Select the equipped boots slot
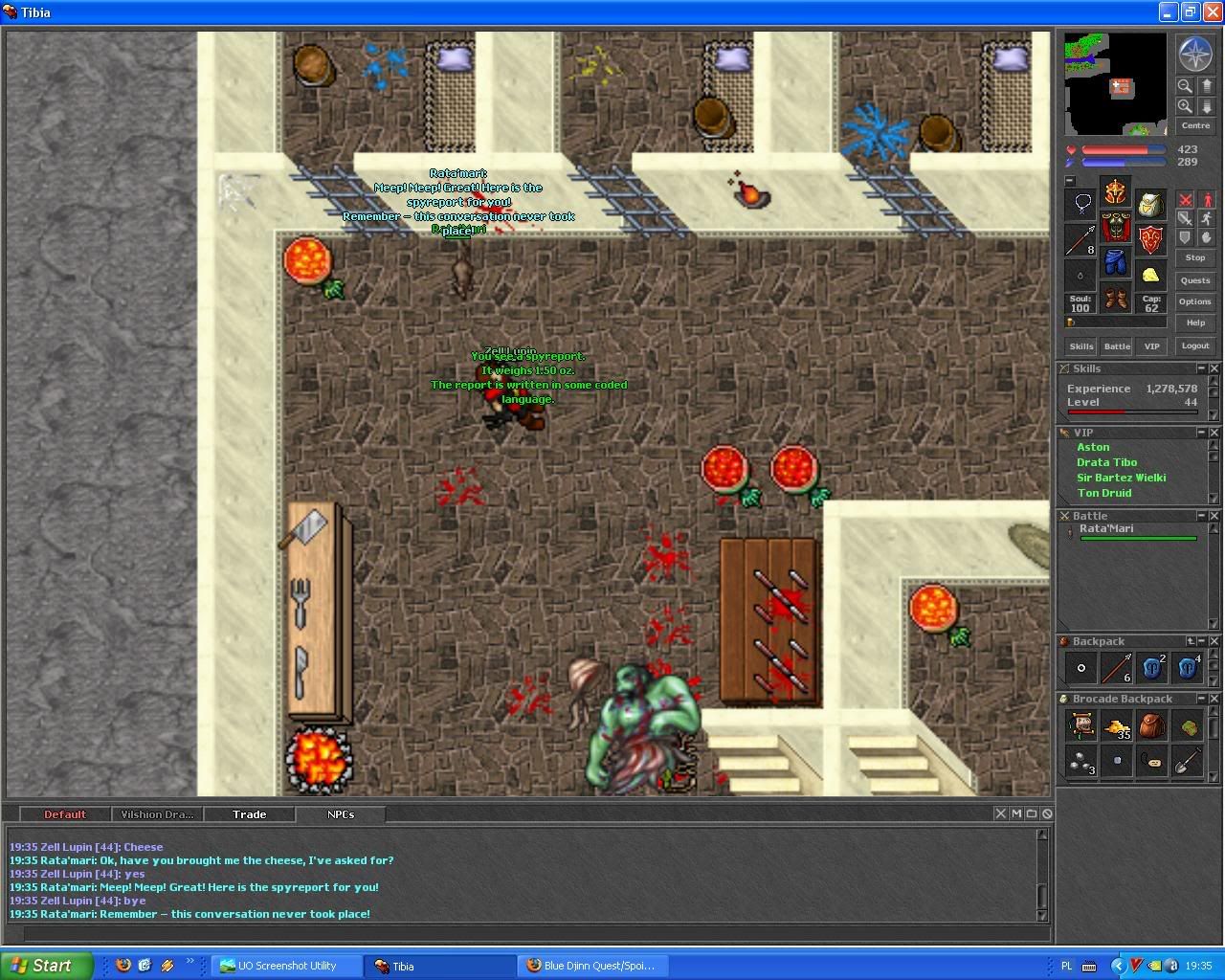Screen dimensions: 1225x980 [x=1115, y=298]
